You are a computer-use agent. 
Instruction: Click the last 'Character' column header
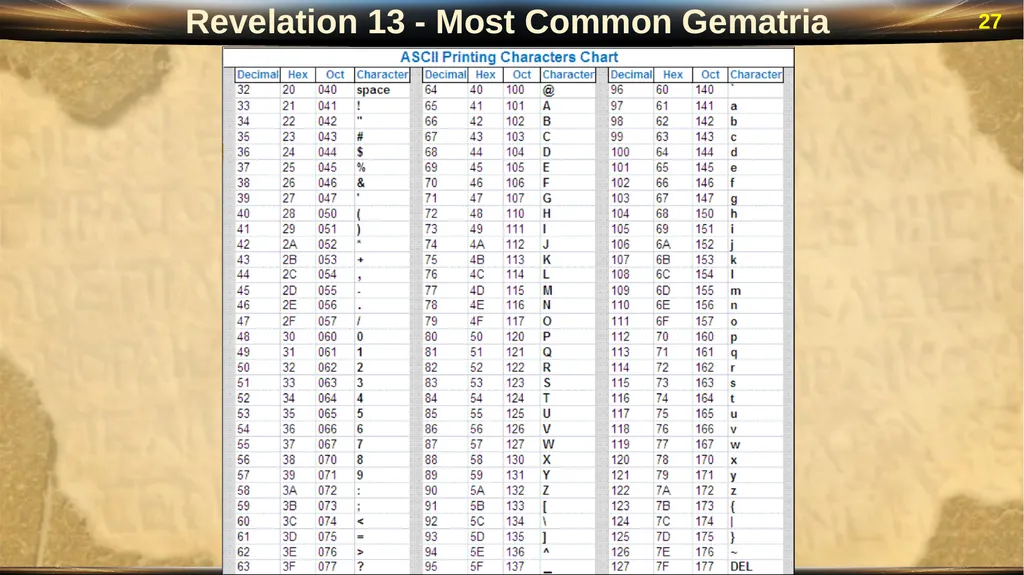coord(756,74)
